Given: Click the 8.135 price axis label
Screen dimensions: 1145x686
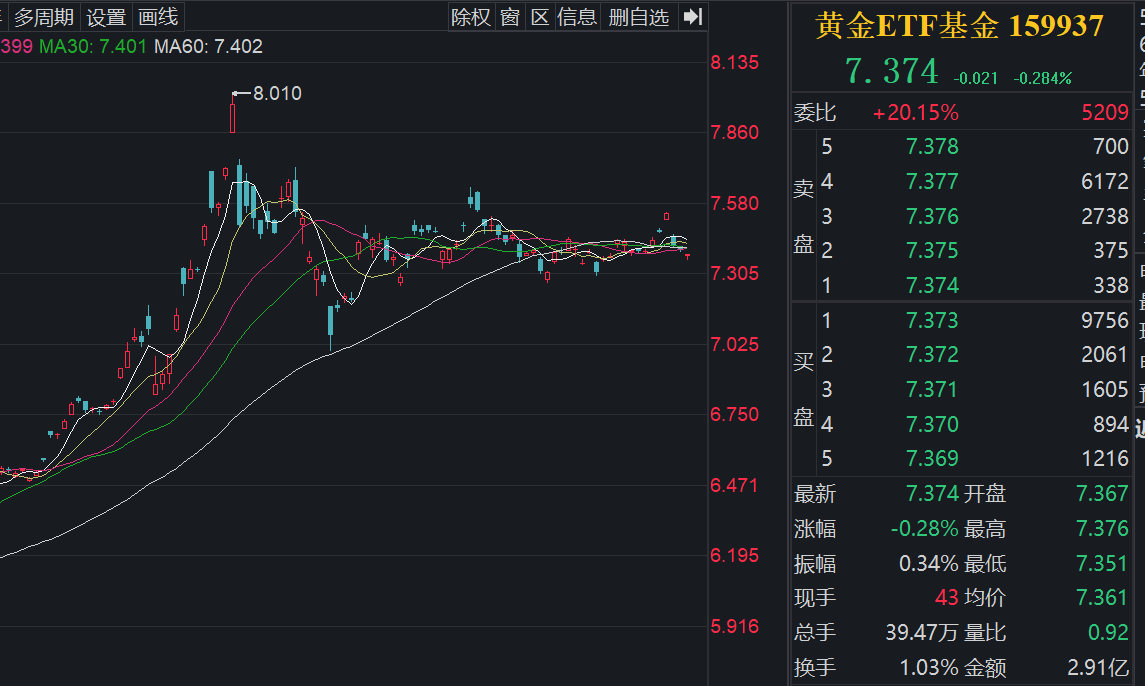Looking at the screenshot, I should (733, 61).
